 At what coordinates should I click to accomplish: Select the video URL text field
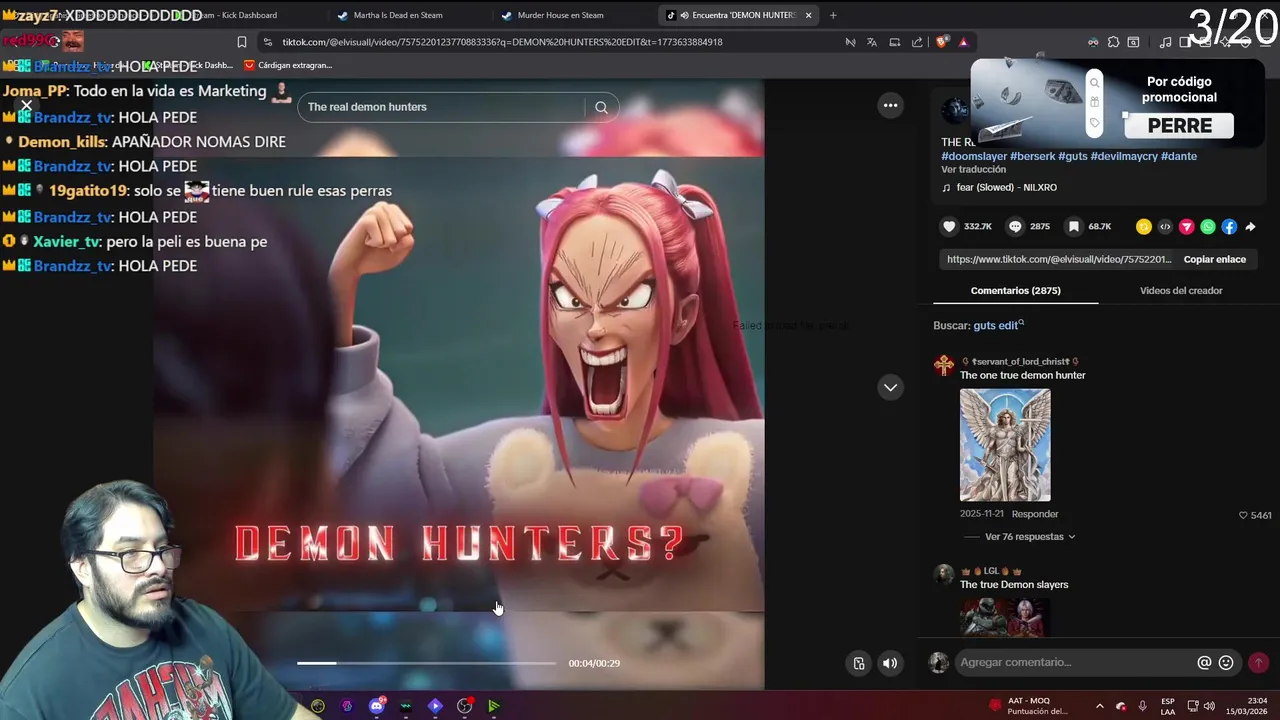point(1059,259)
